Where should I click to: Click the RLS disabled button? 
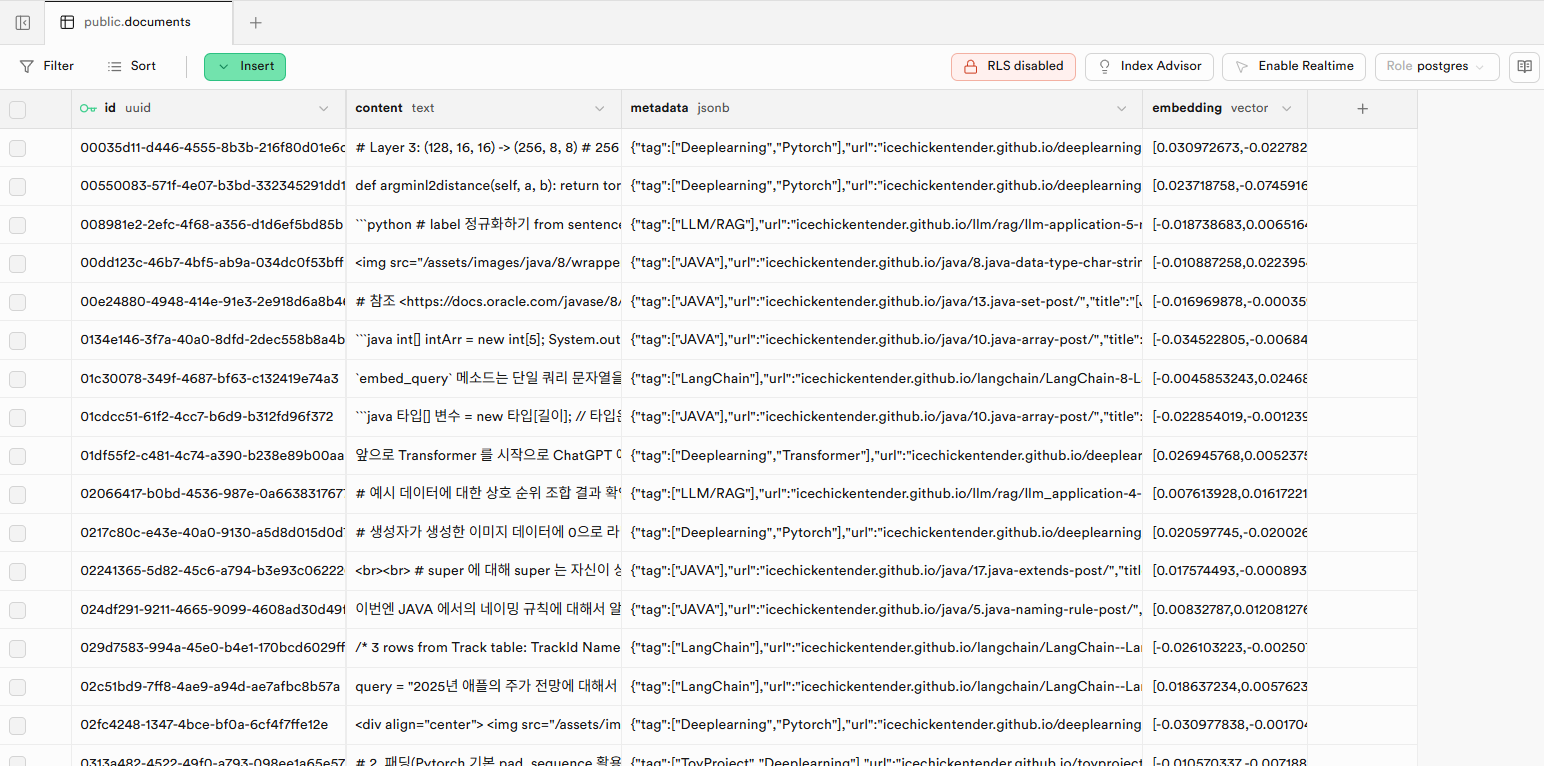[1013, 67]
